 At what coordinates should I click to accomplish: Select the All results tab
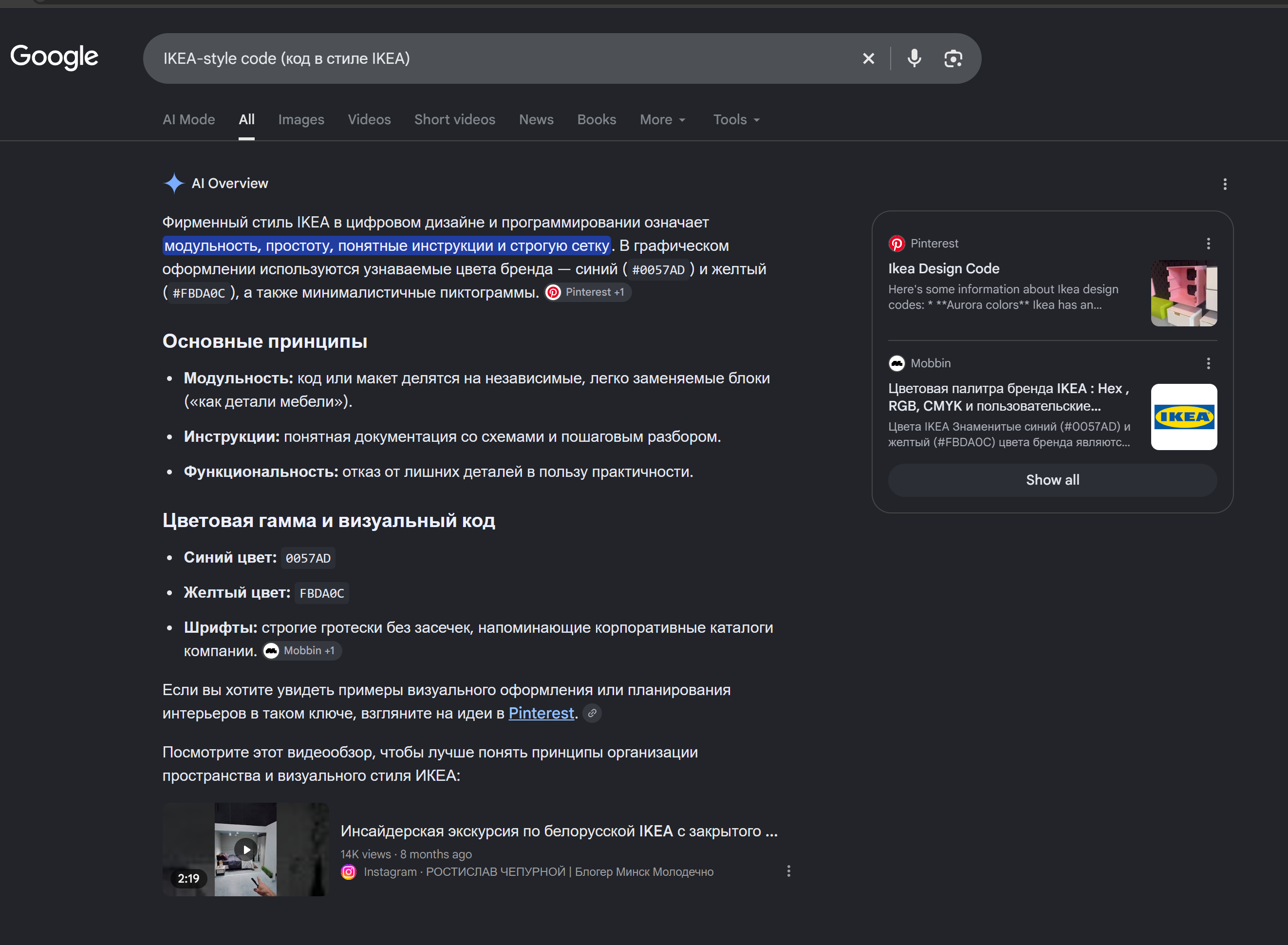[246, 119]
